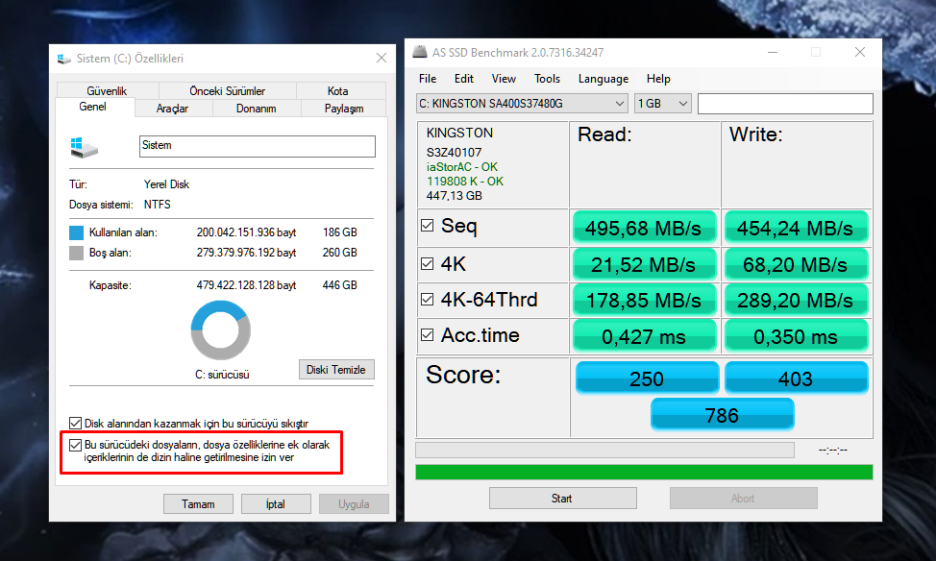Click the AS SSD Benchmark app icon in title bar
936x561 pixels.
420,52
